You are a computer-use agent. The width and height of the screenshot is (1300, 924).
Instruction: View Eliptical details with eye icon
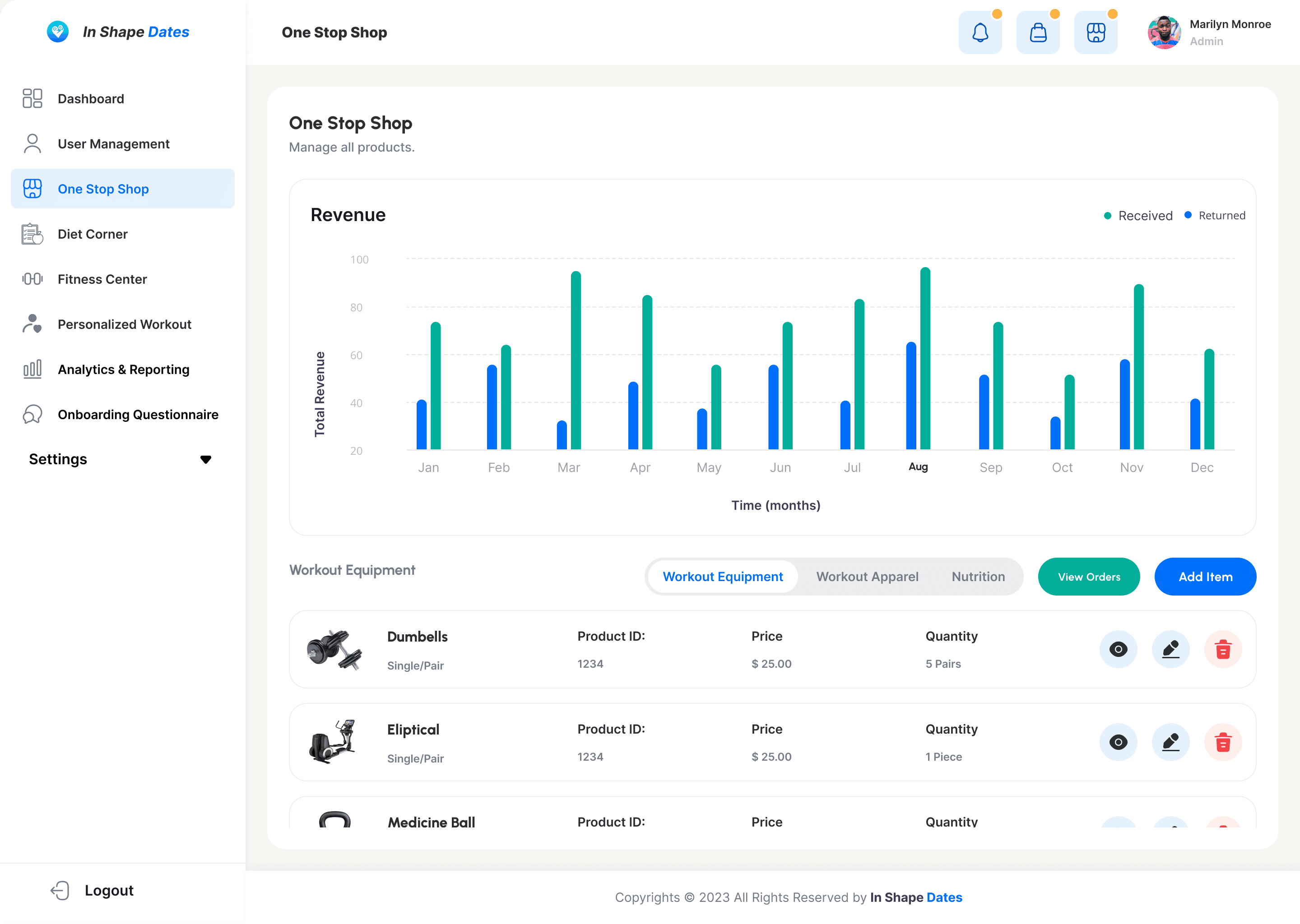(x=1118, y=742)
